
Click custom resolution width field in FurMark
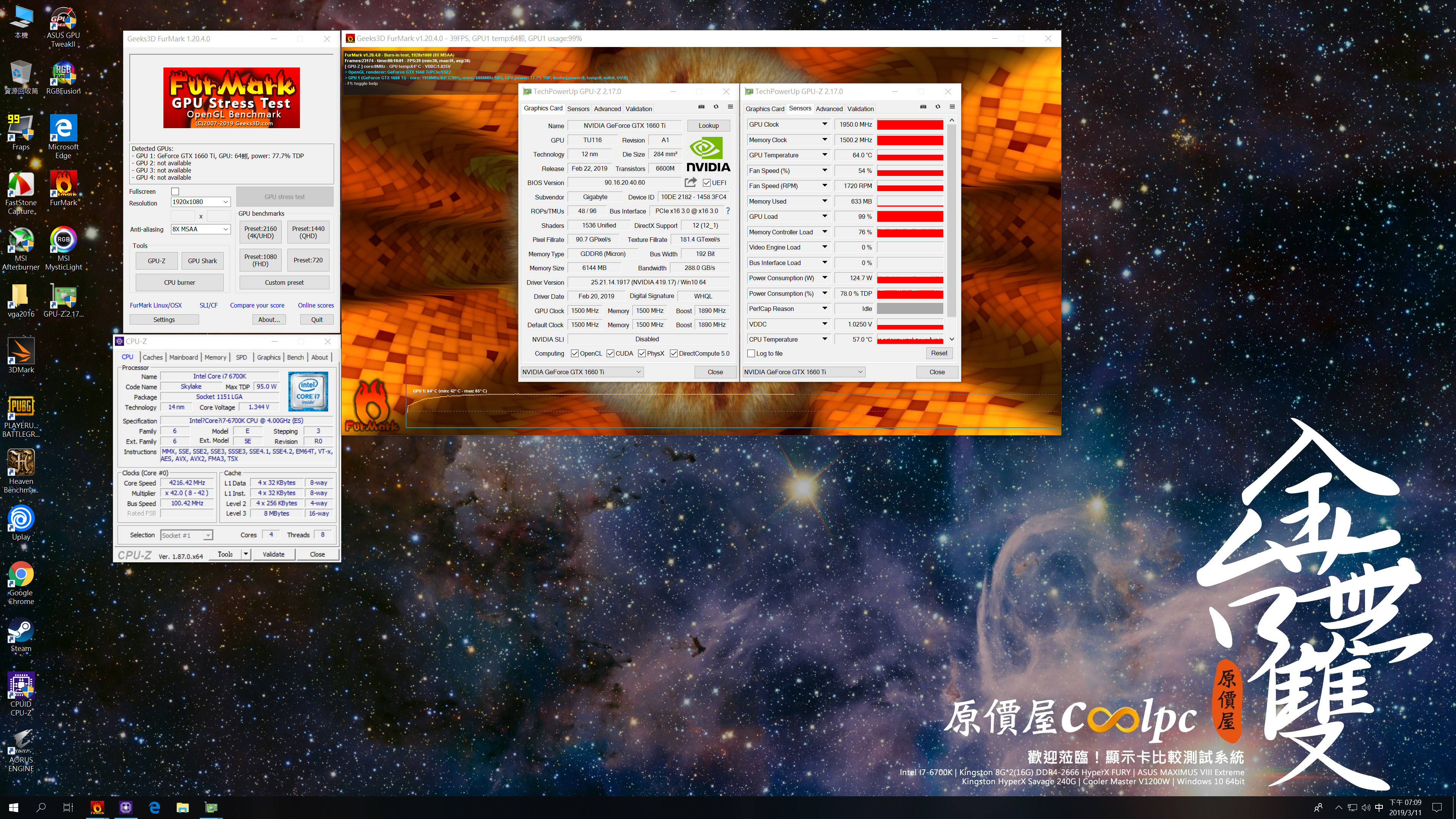pyautogui.click(x=182, y=216)
